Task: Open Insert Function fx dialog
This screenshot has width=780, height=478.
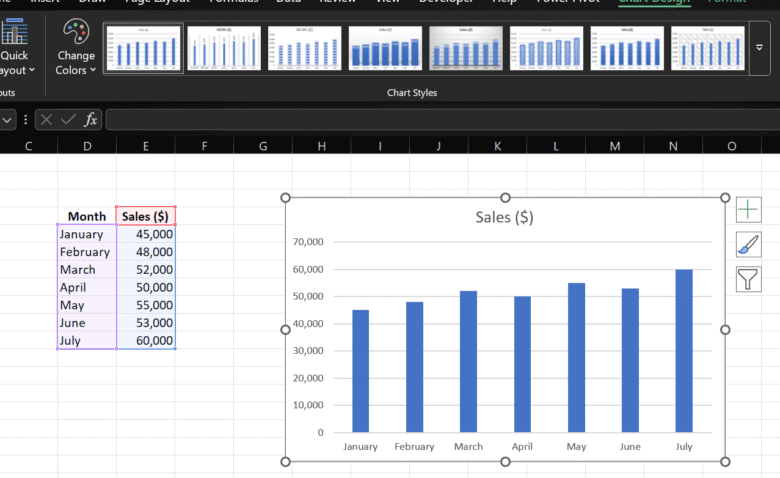Action: click(91, 120)
